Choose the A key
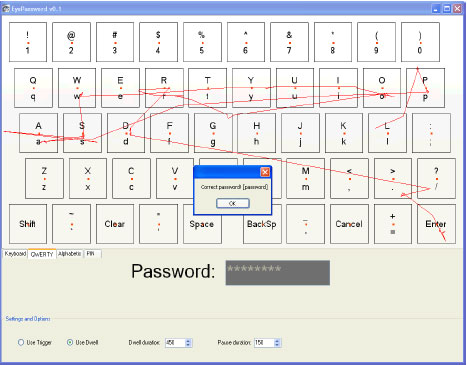Viewport: 467px width, 365px height. [x=38, y=133]
